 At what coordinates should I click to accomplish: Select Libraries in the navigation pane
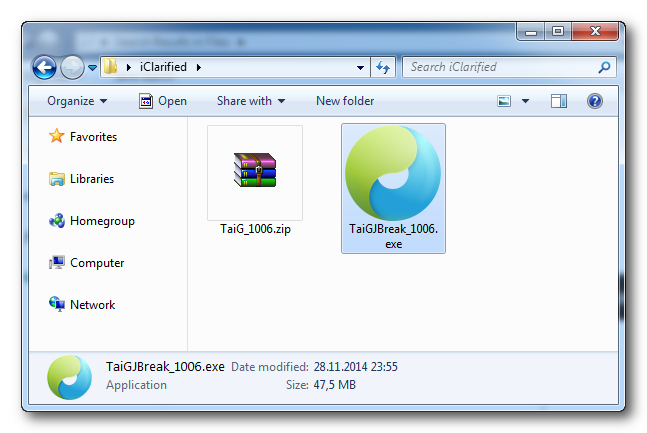(x=91, y=179)
